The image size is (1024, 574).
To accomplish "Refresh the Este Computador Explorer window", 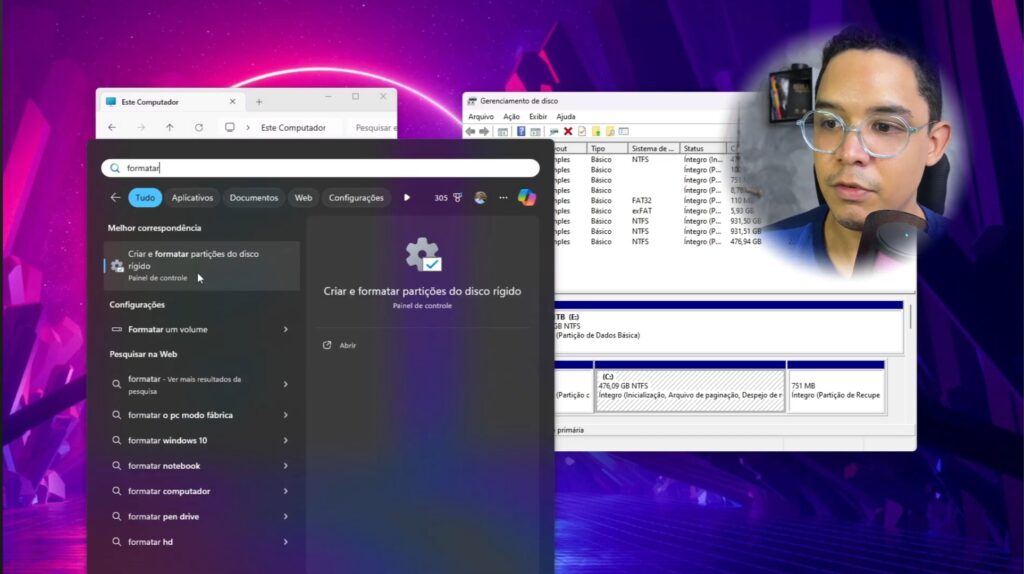I will coord(199,128).
